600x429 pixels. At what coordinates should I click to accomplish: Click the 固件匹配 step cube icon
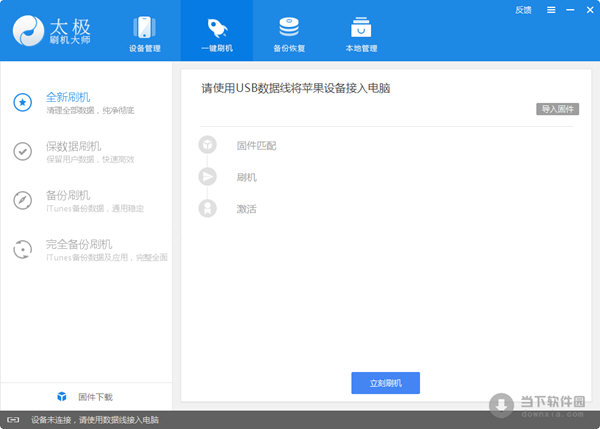[x=207, y=145]
